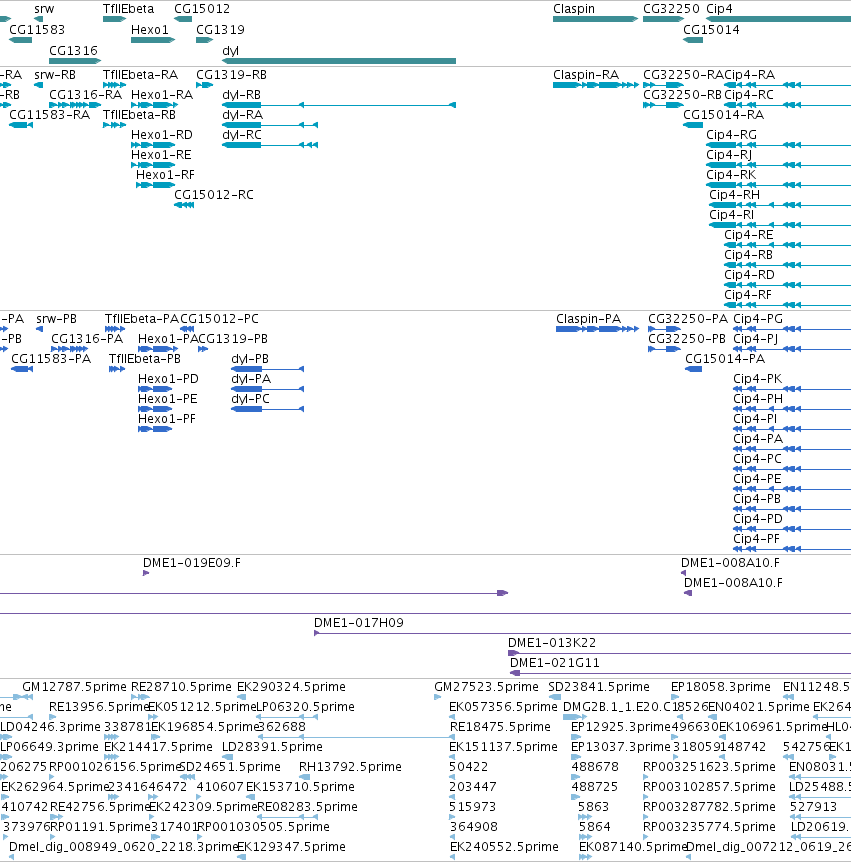Image resolution: width=851 pixels, height=862 pixels.
Task: Select the dyl-RA transcript
Action: click(242, 115)
